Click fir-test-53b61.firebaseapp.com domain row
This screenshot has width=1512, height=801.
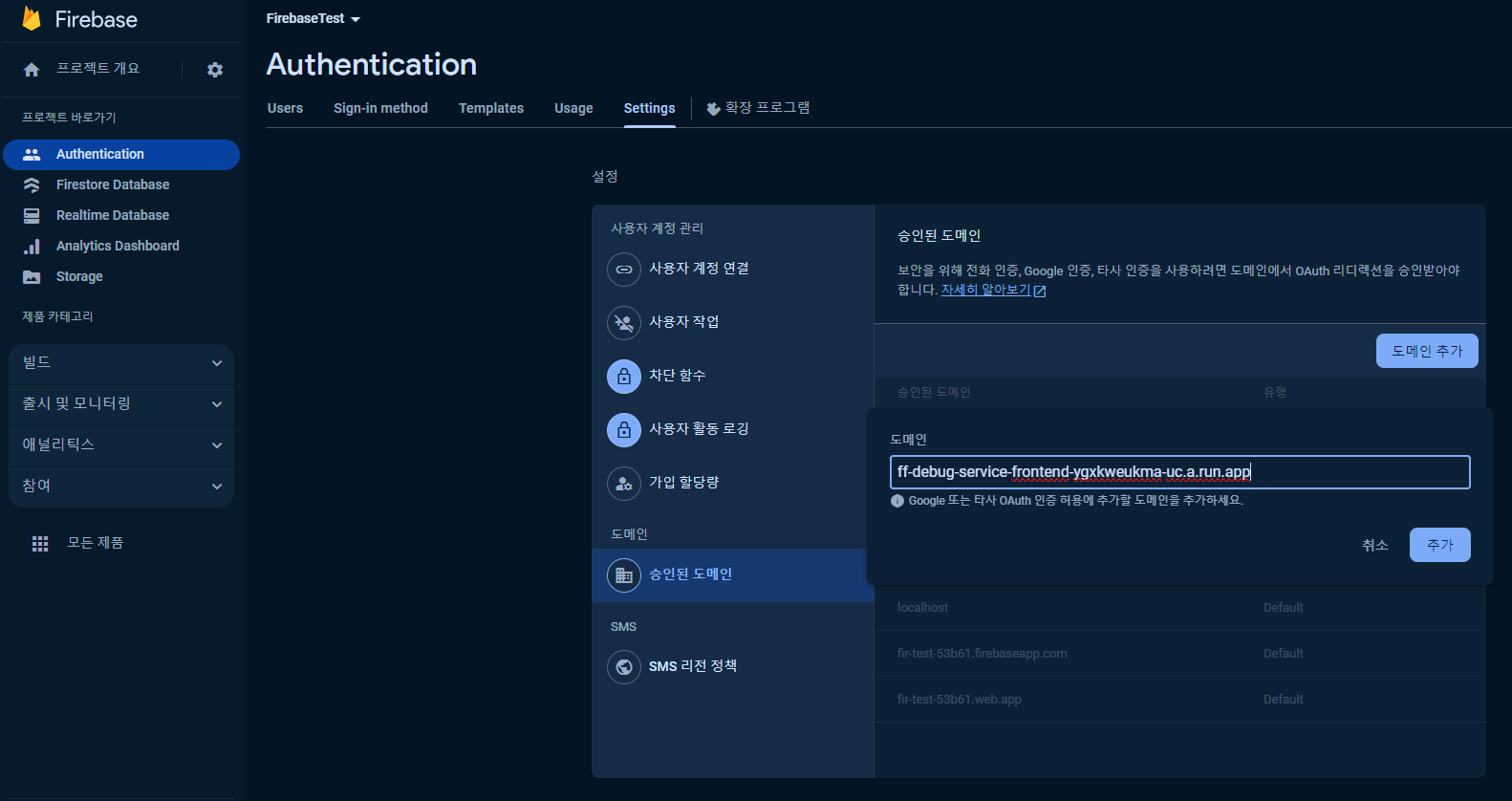coord(1180,654)
